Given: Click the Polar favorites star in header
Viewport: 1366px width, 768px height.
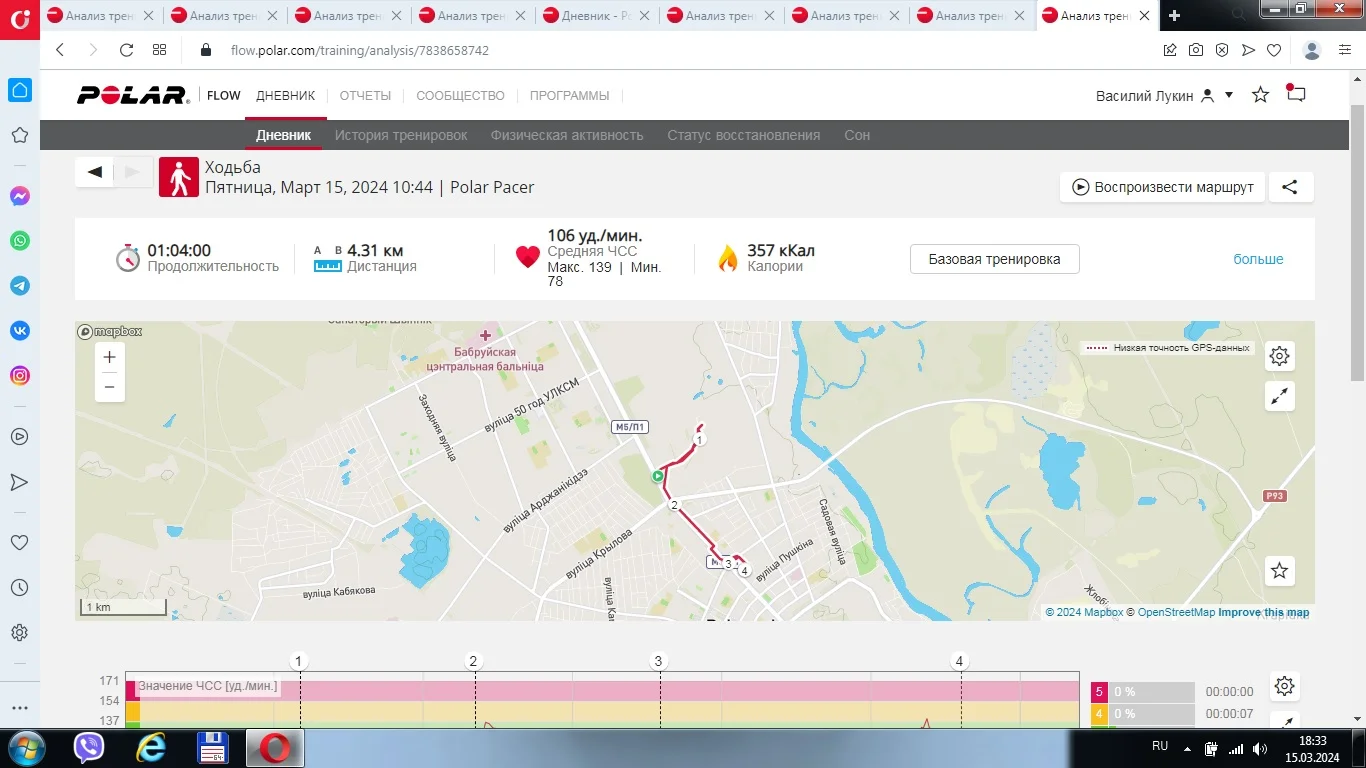Looking at the screenshot, I should tap(1261, 95).
